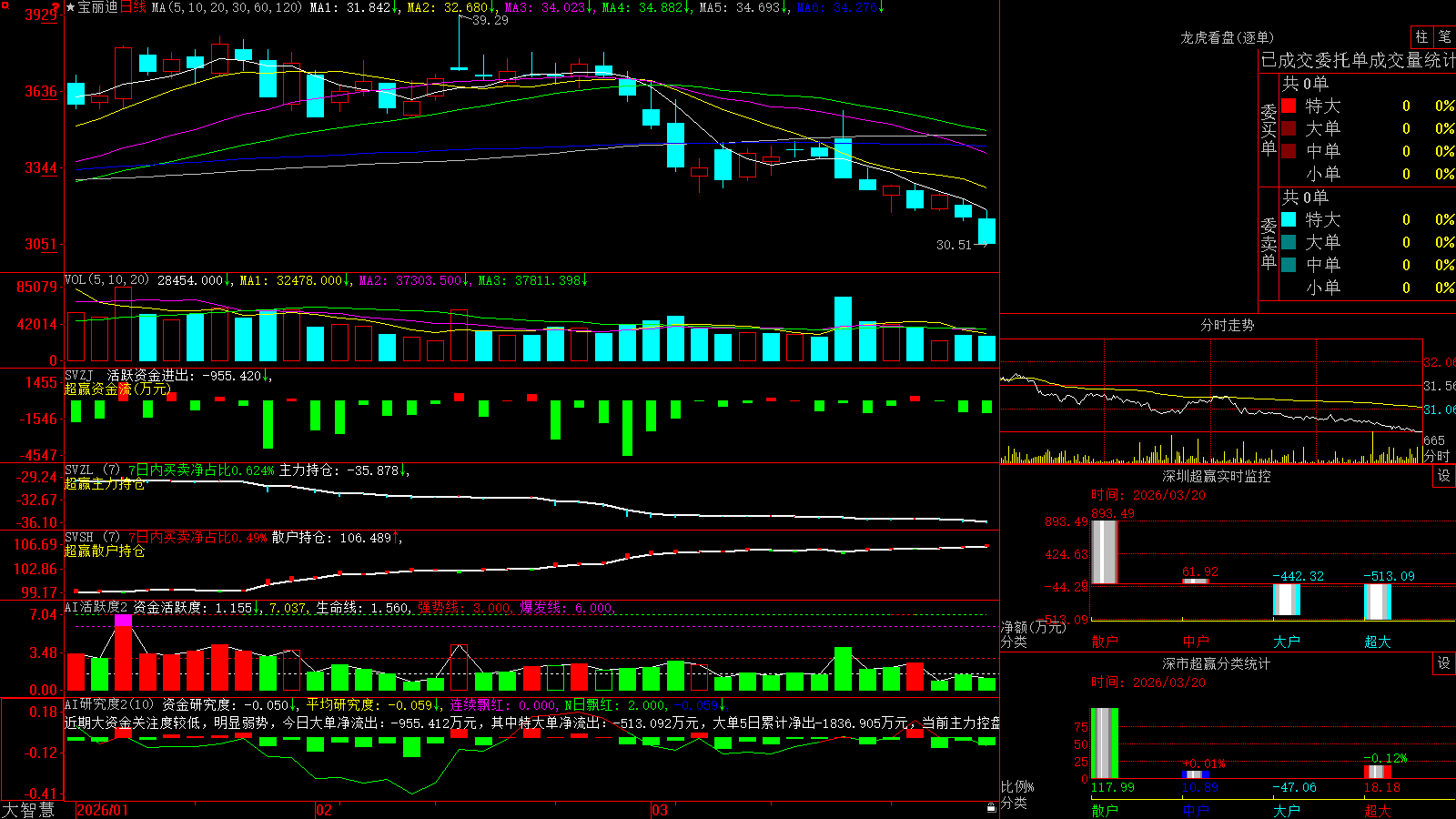Click the 超赢主力持仓 label

(x=105, y=484)
